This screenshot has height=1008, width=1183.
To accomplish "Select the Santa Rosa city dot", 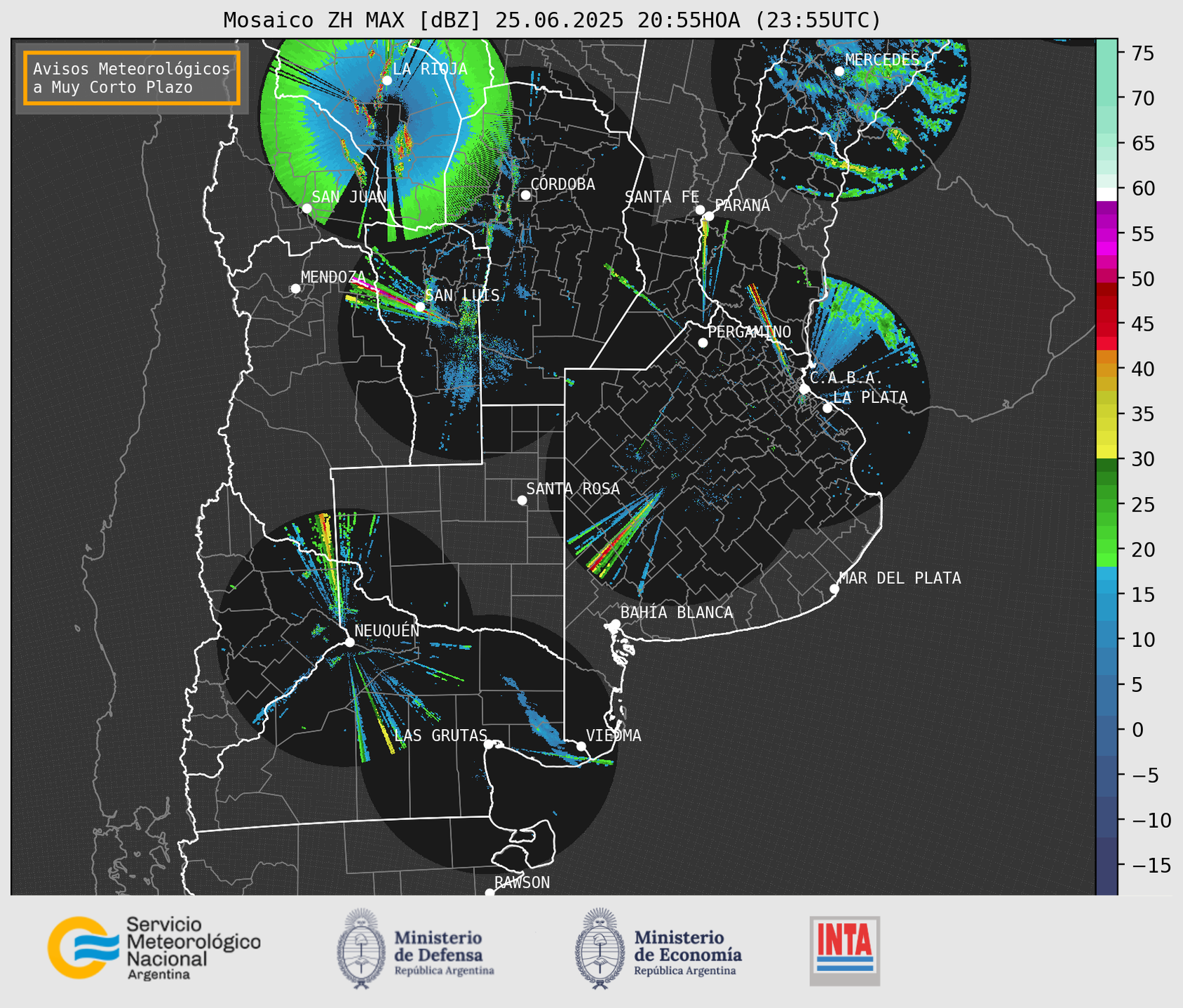I will tap(522, 500).
